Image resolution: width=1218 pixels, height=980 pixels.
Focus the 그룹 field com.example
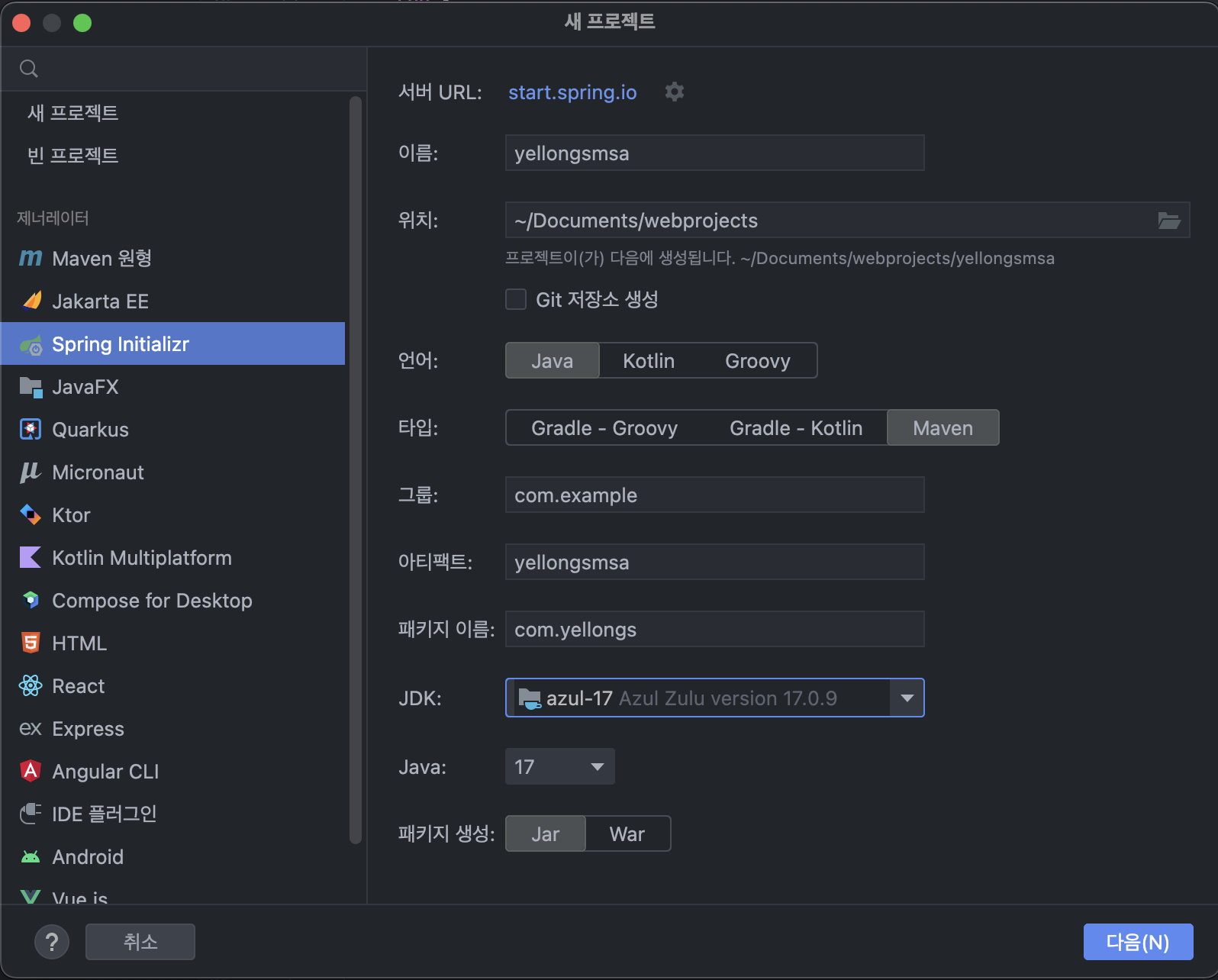point(714,495)
